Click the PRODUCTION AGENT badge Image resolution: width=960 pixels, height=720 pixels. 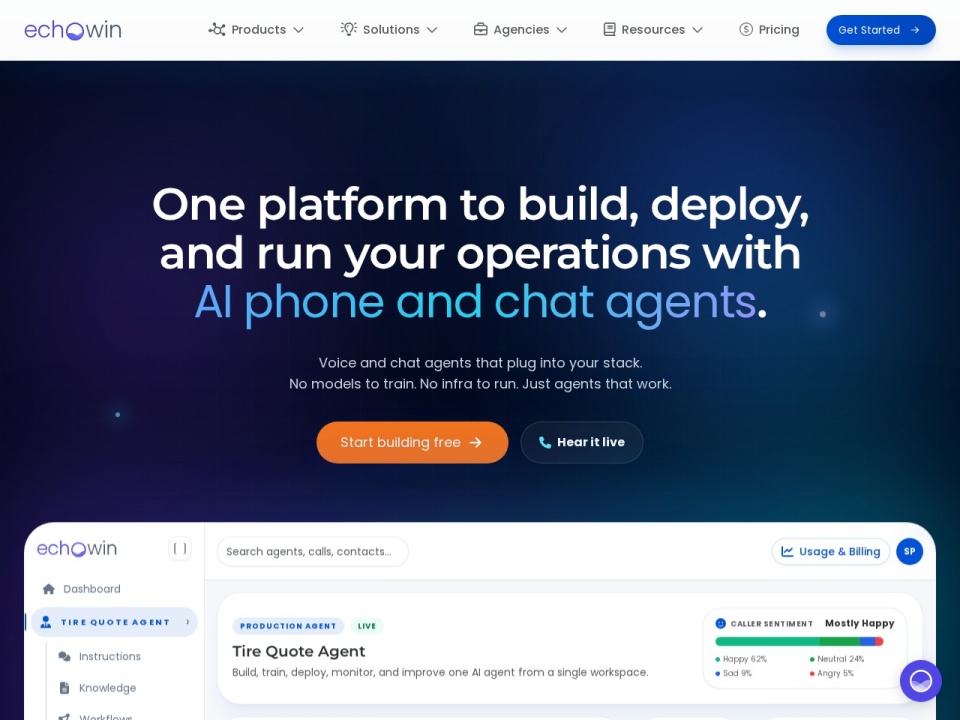(x=288, y=626)
